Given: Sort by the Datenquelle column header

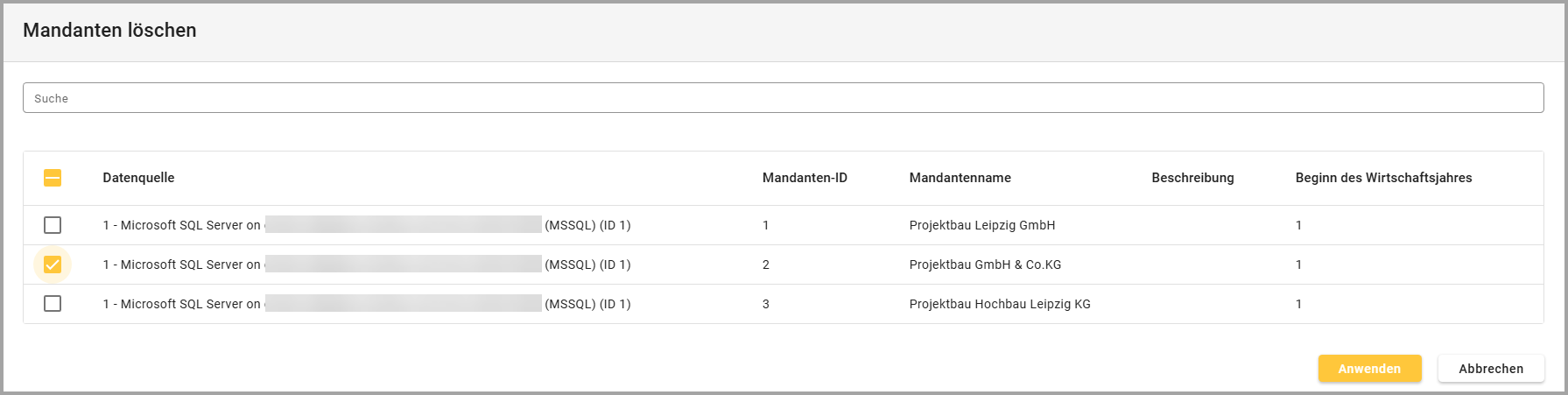Looking at the screenshot, I should click(x=138, y=178).
